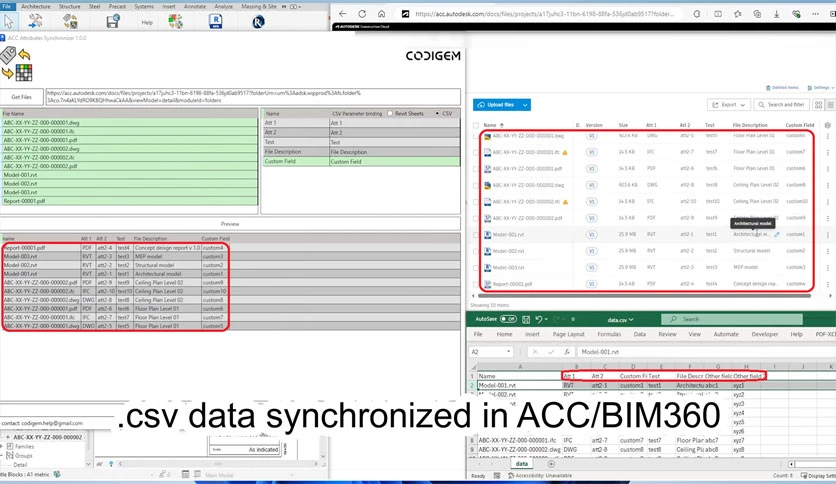Click the warning triangle on 000001.ifc in ACC

tap(565, 152)
